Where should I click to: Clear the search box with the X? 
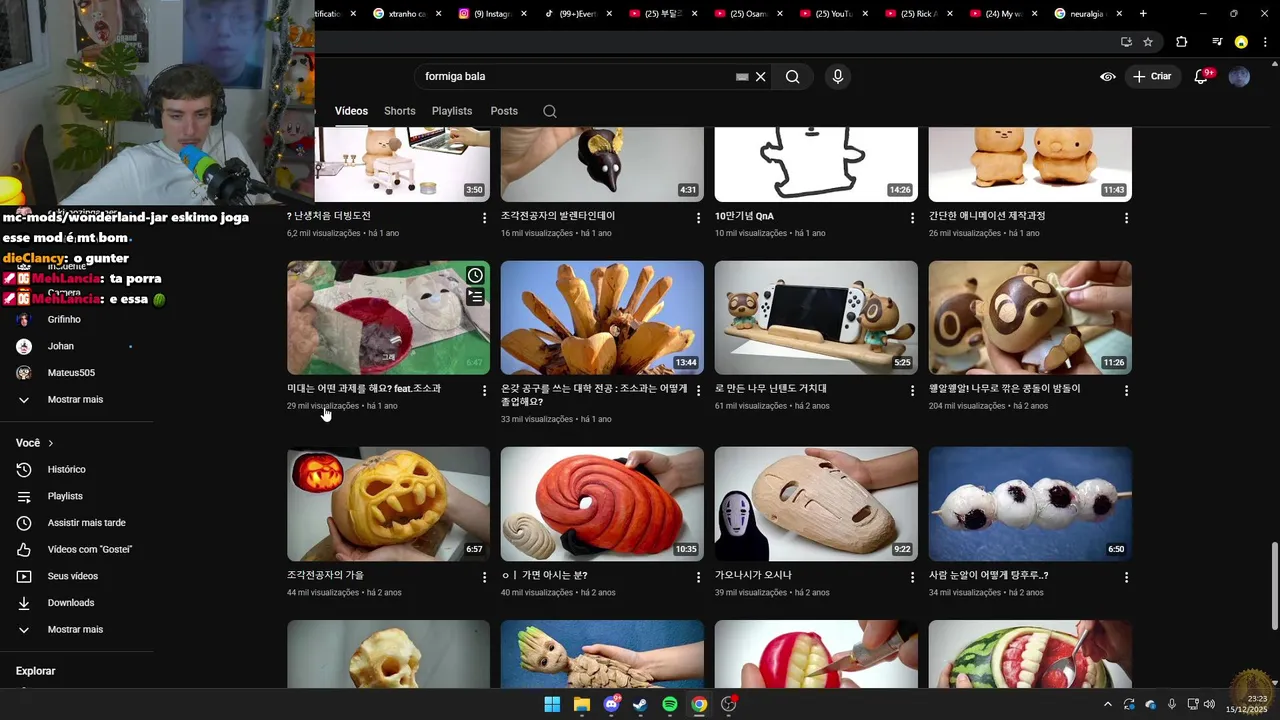click(x=761, y=76)
